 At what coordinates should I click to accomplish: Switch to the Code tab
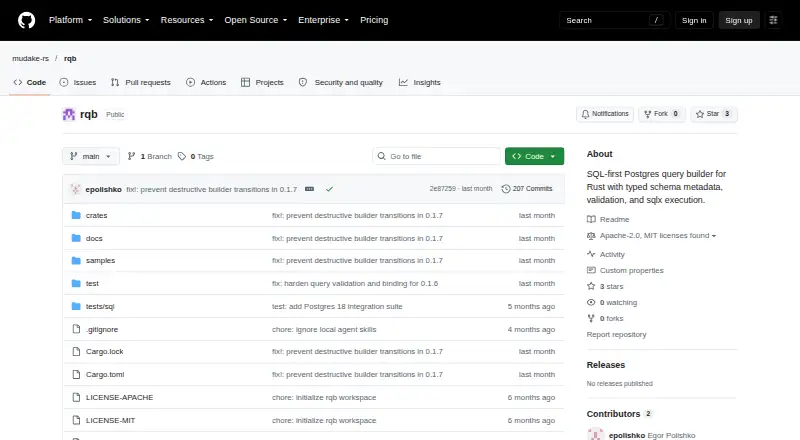click(30, 82)
